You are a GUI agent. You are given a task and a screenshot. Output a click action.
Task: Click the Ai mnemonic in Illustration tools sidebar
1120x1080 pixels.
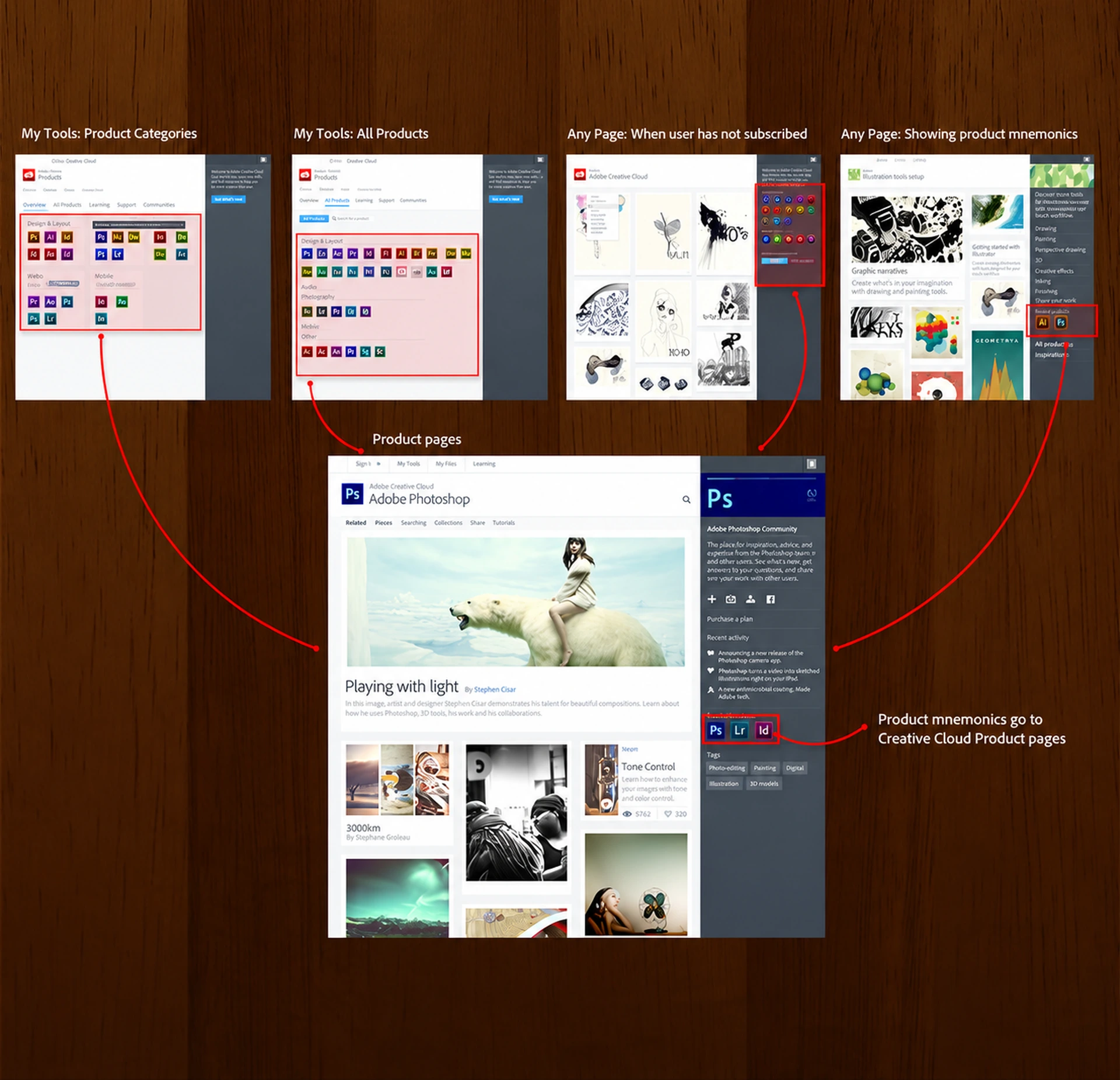coord(1043,322)
